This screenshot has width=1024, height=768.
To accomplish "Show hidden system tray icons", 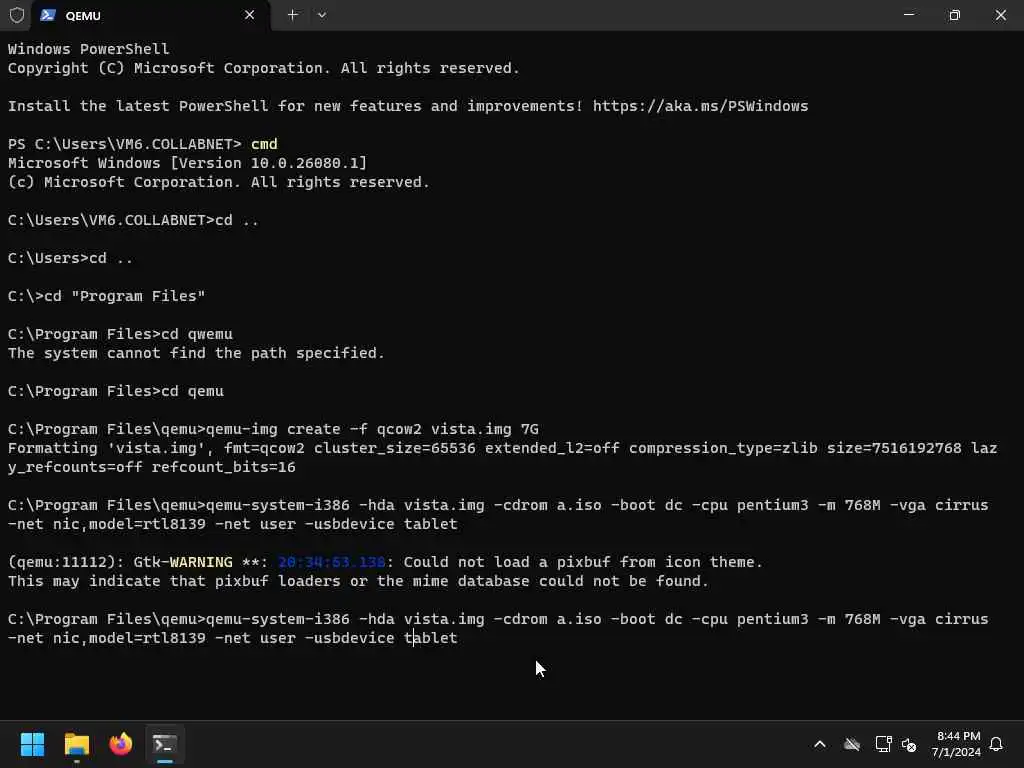I will [820, 744].
